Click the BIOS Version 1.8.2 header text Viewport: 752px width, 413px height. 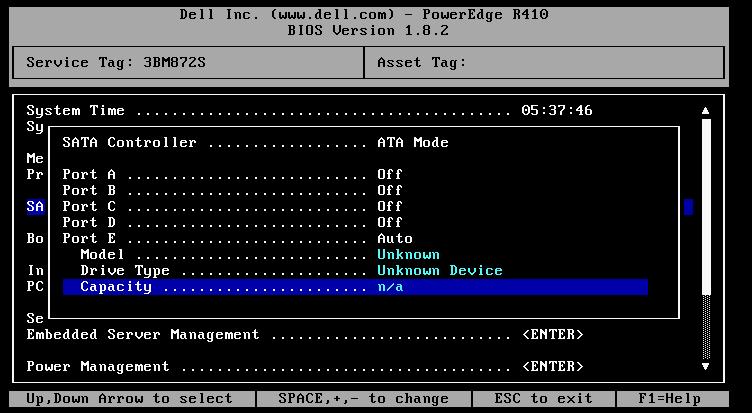pyautogui.click(x=368, y=31)
